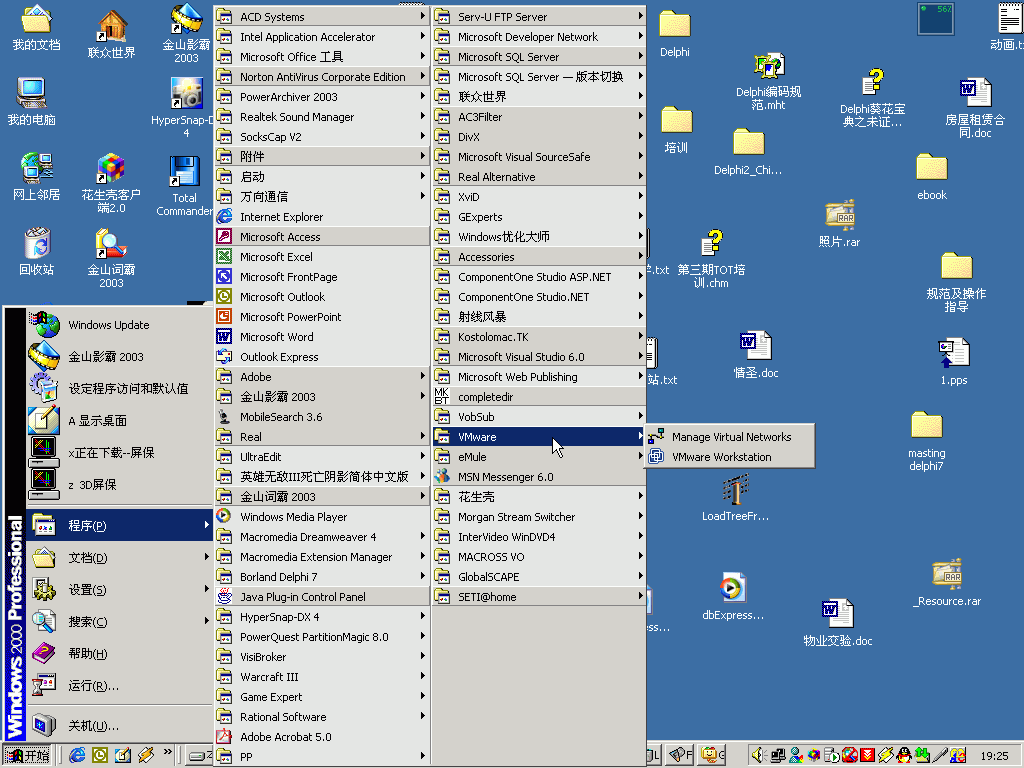This screenshot has width=1024, height=768.
Task: Choose 关机(U)... from the Start menu
Action: tap(120, 726)
